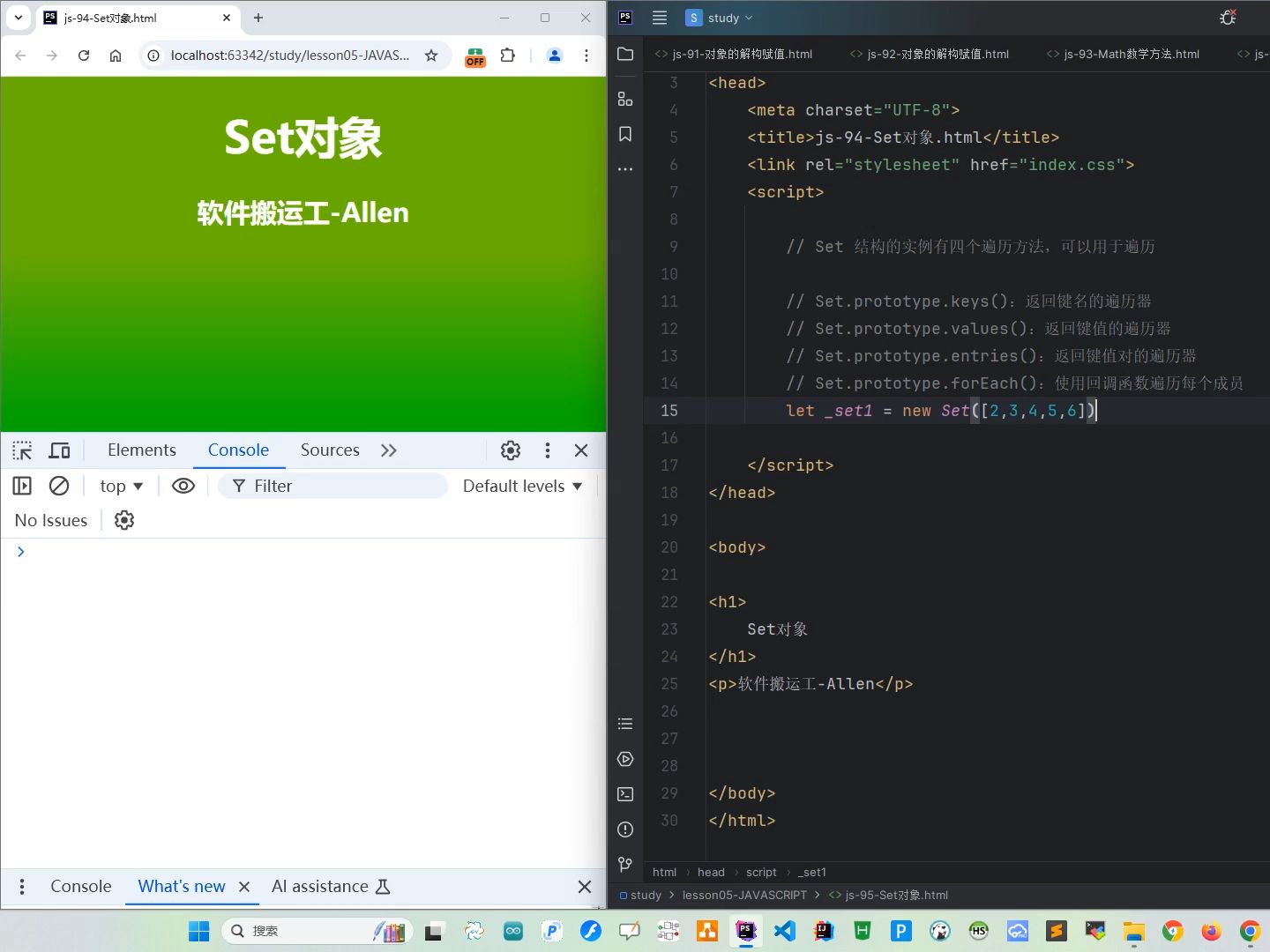Screen dimensions: 1270x952
Task: Click the script breadcrumb in PhpStorm
Action: click(x=761, y=872)
